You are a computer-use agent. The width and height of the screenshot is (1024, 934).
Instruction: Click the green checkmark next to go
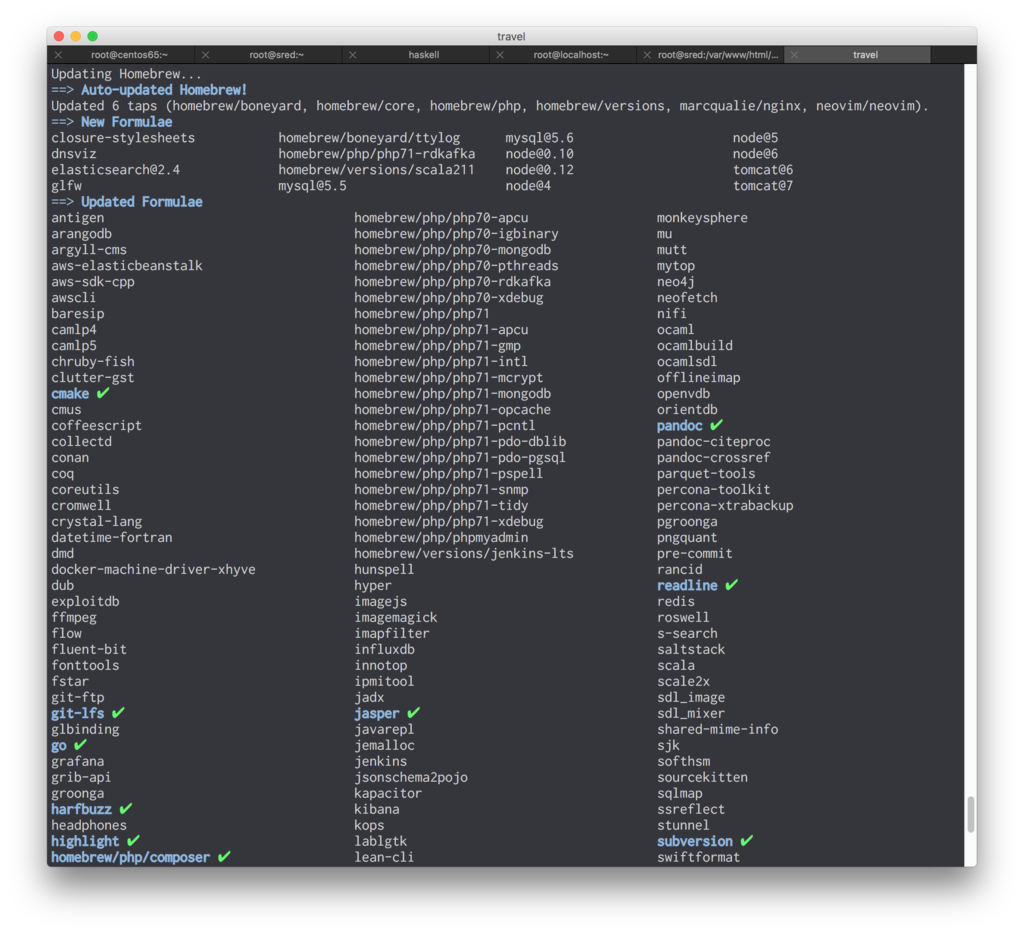tap(80, 745)
